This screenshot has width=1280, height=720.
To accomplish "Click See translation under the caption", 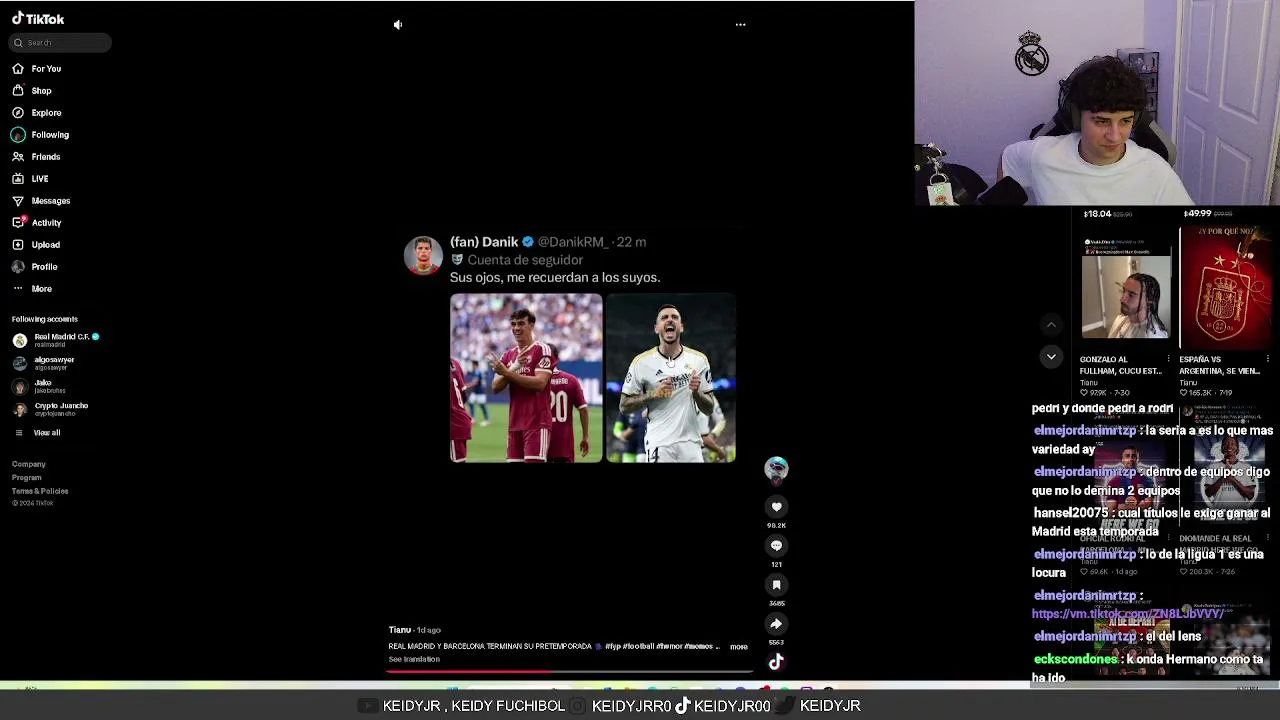I will point(414,660).
